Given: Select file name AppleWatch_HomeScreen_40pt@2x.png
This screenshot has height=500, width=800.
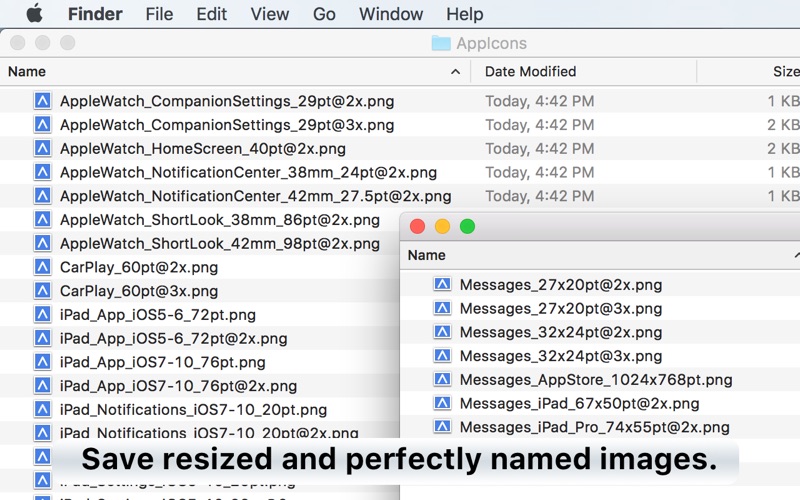Looking at the screenshot, I should (203, 149).
